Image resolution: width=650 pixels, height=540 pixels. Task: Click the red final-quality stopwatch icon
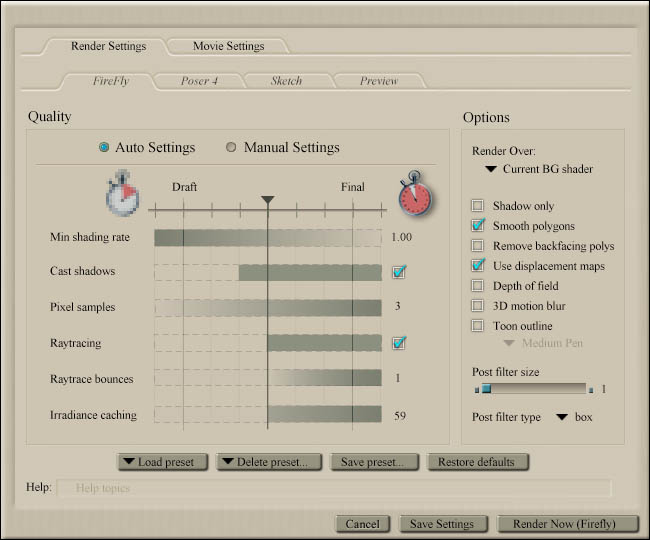(x=415, y=194)
